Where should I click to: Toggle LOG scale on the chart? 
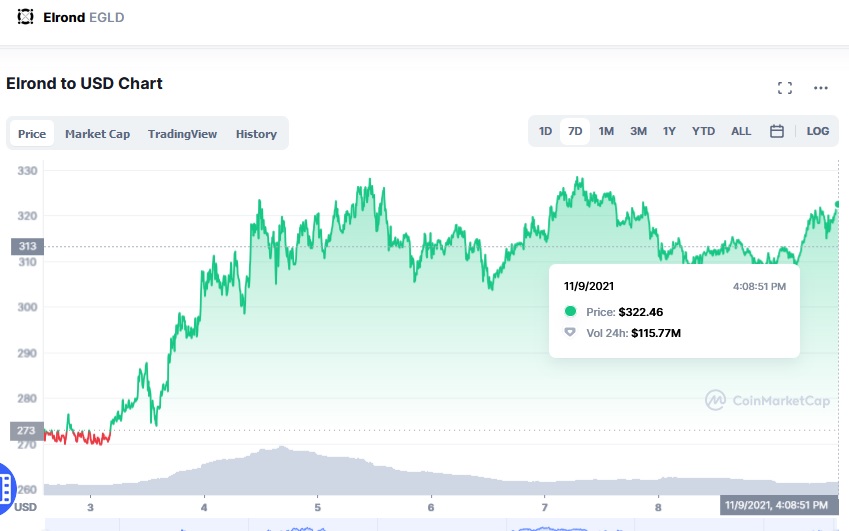tap(817, 131)
